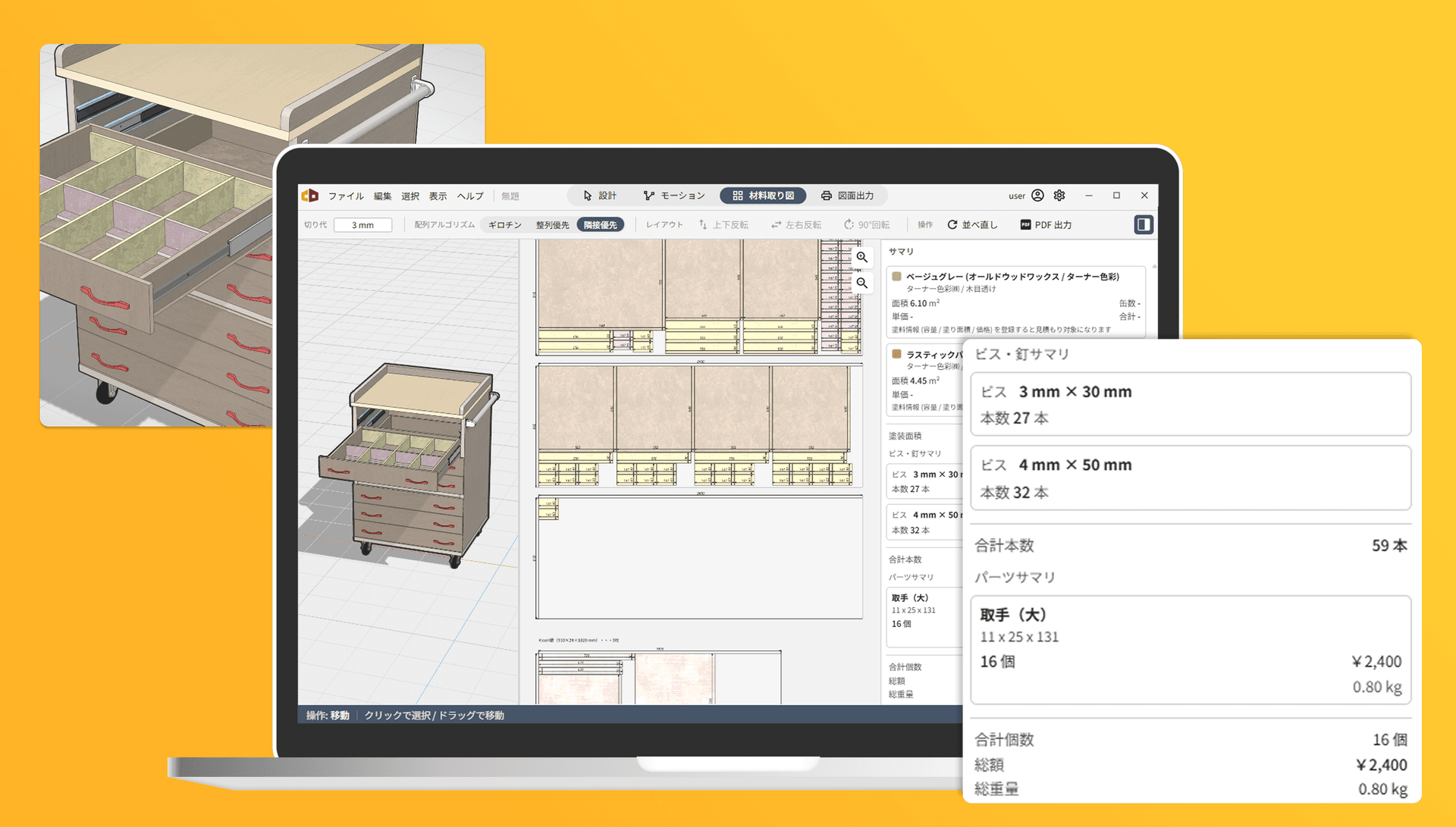Click the PDF 出力 button
The image size is (1456, 827).
click(x=1046, y=224)
